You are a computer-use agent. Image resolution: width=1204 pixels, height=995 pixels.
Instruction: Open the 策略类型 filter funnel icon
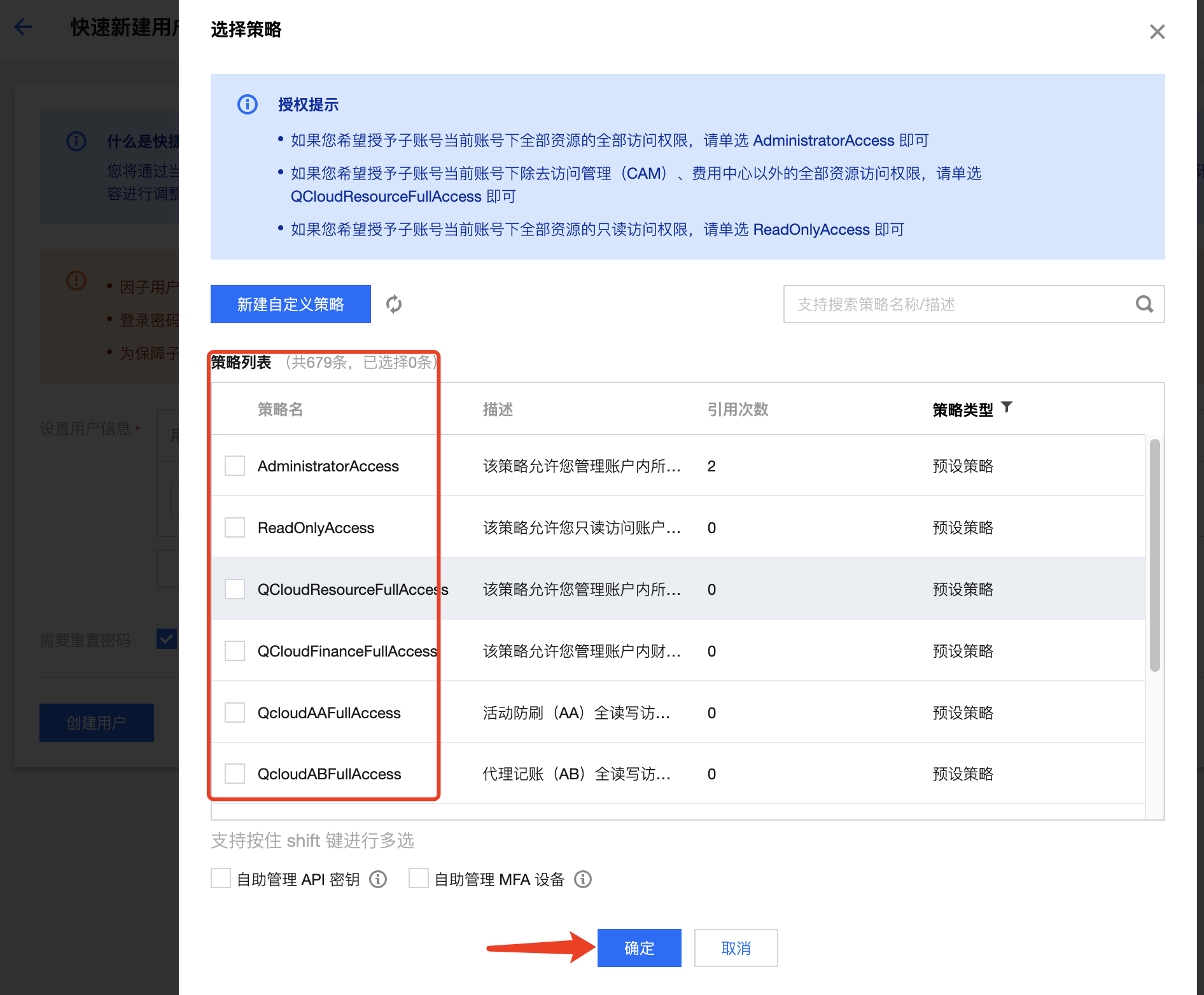click(1007, 407)
